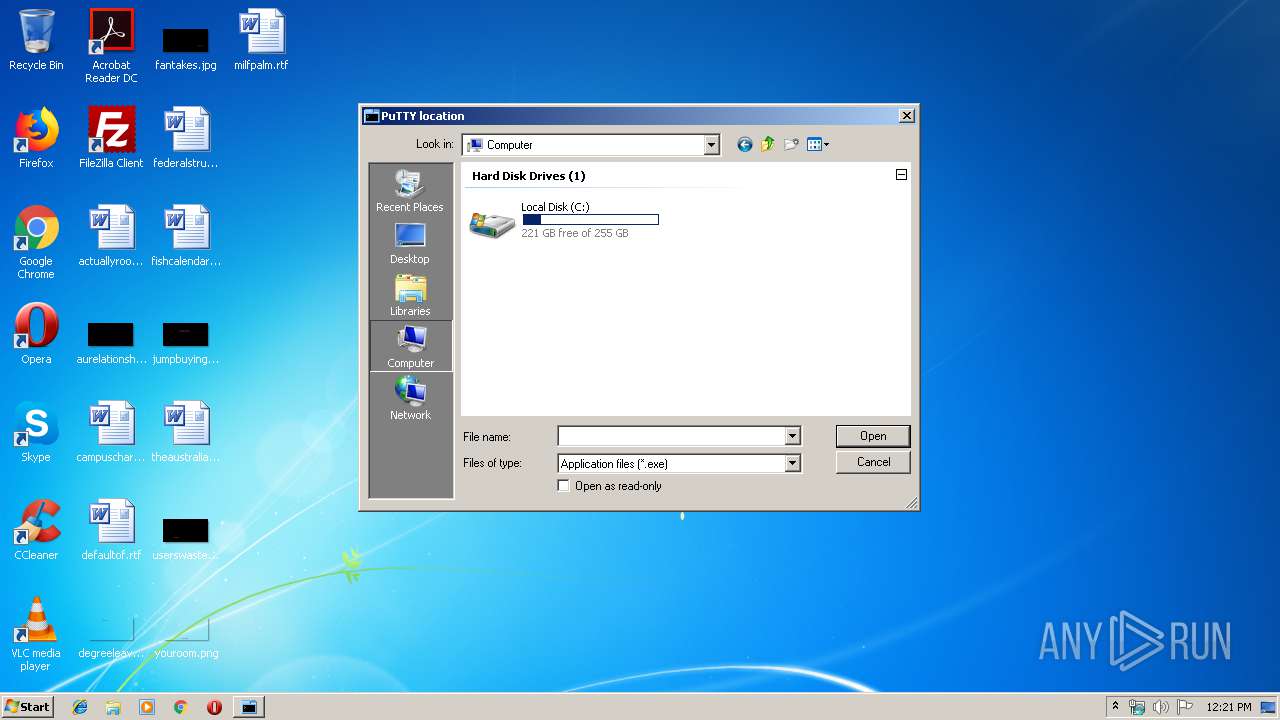Switch to the PuTTY taskbar window
Viewport: 1280px width, 720px height.
[248, 707]
